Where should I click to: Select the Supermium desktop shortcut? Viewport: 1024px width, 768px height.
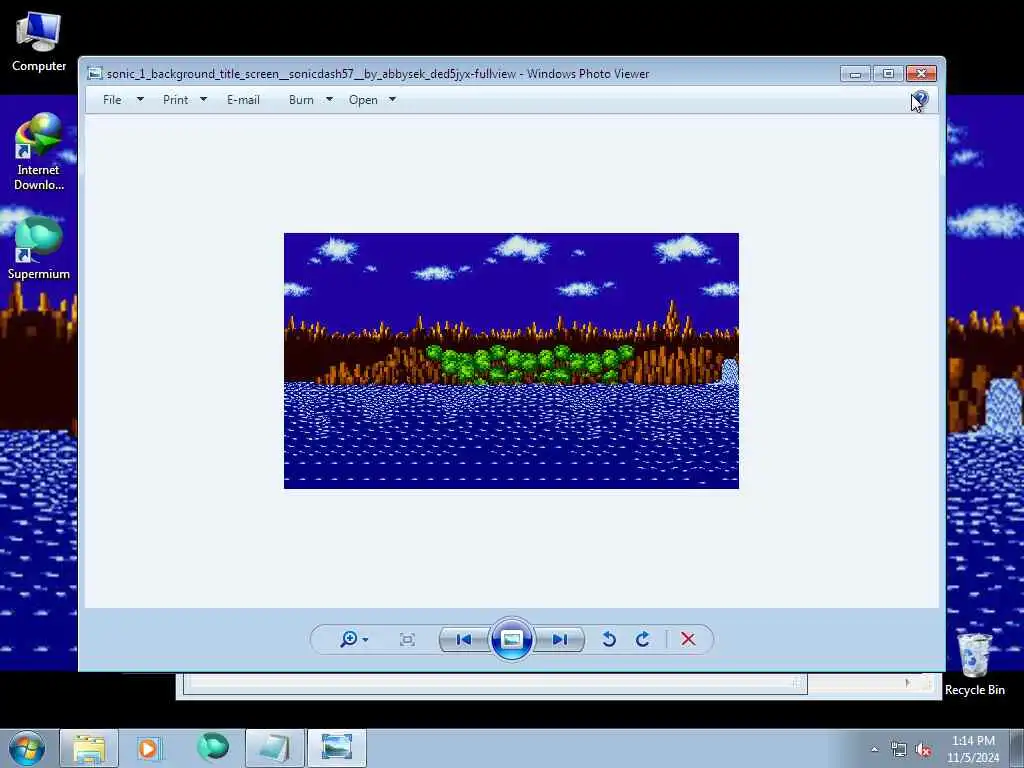(39, 249)
